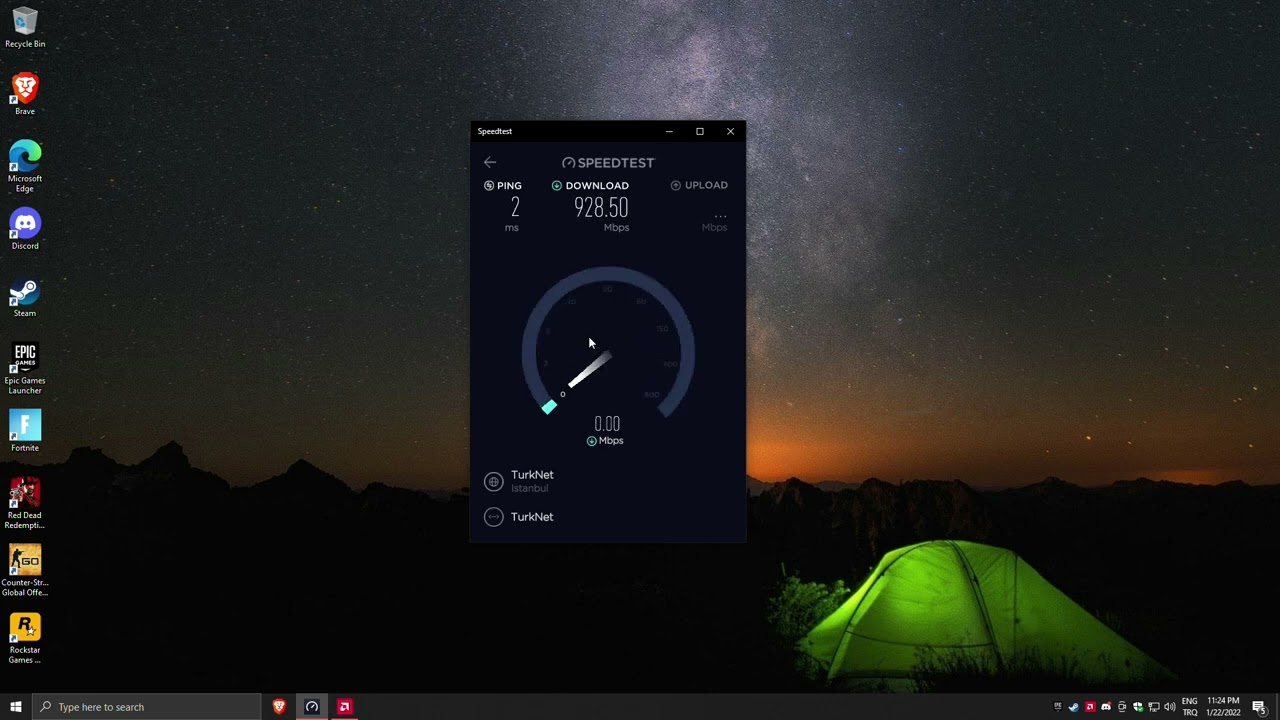Go back using the Speedtest back arrow
Screen dimensions: 1280x720
coord(490,162)
